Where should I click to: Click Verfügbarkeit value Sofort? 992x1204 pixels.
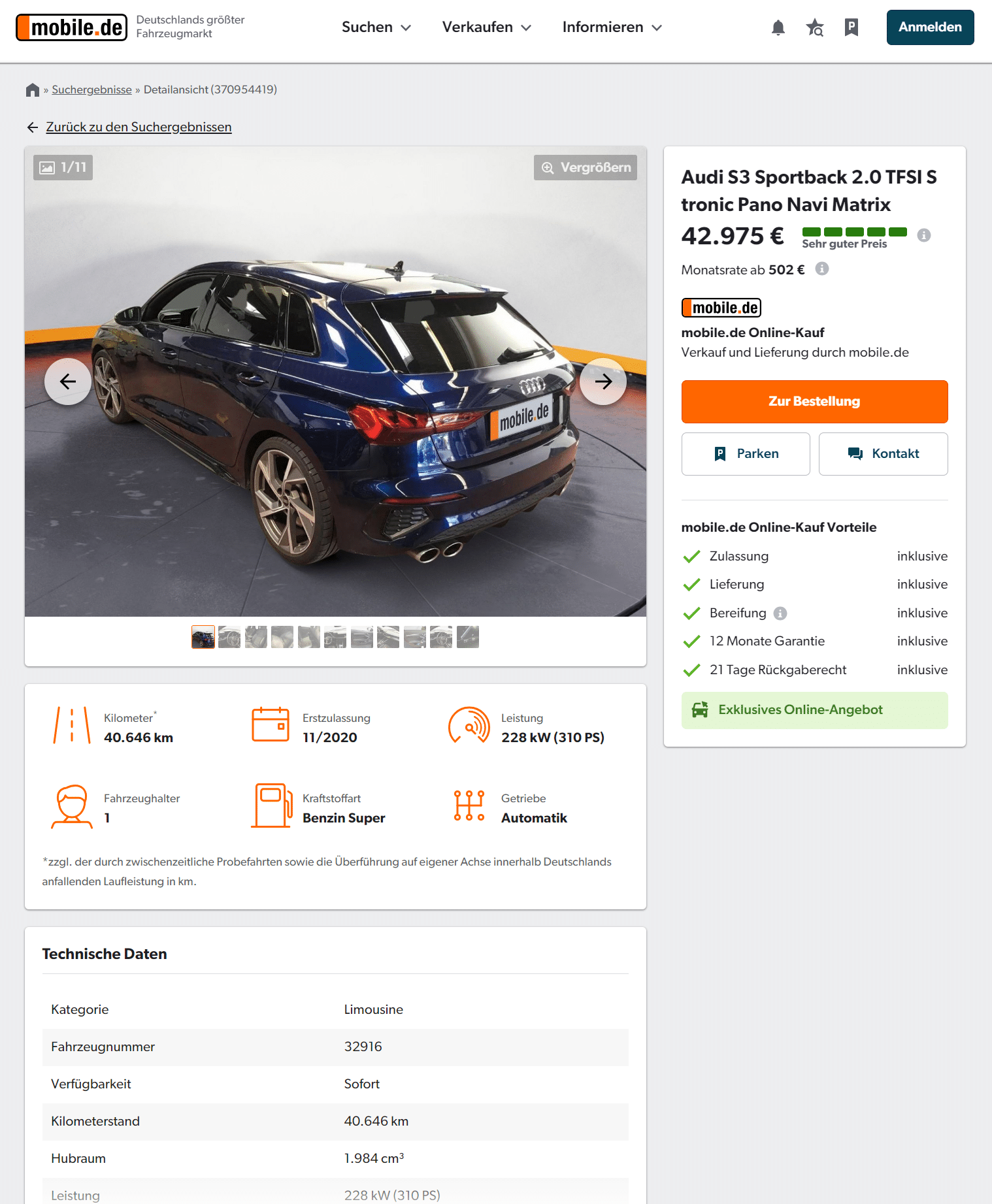(x=362, y=1084)
